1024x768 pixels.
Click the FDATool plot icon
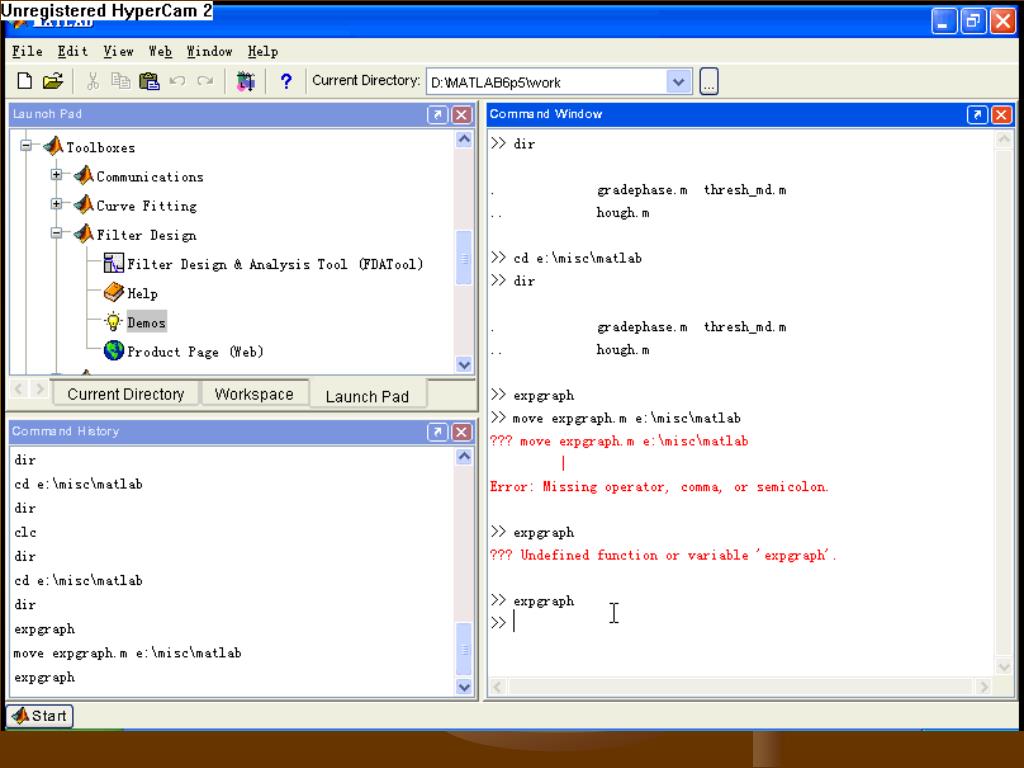point(114,263)
